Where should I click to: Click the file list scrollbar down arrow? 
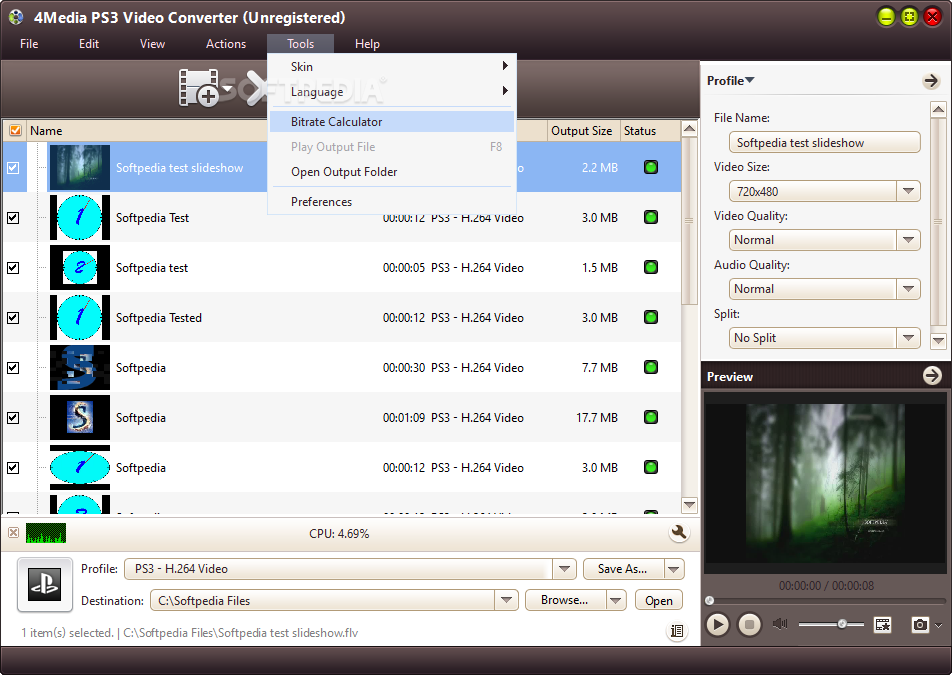tap(689, 504)
